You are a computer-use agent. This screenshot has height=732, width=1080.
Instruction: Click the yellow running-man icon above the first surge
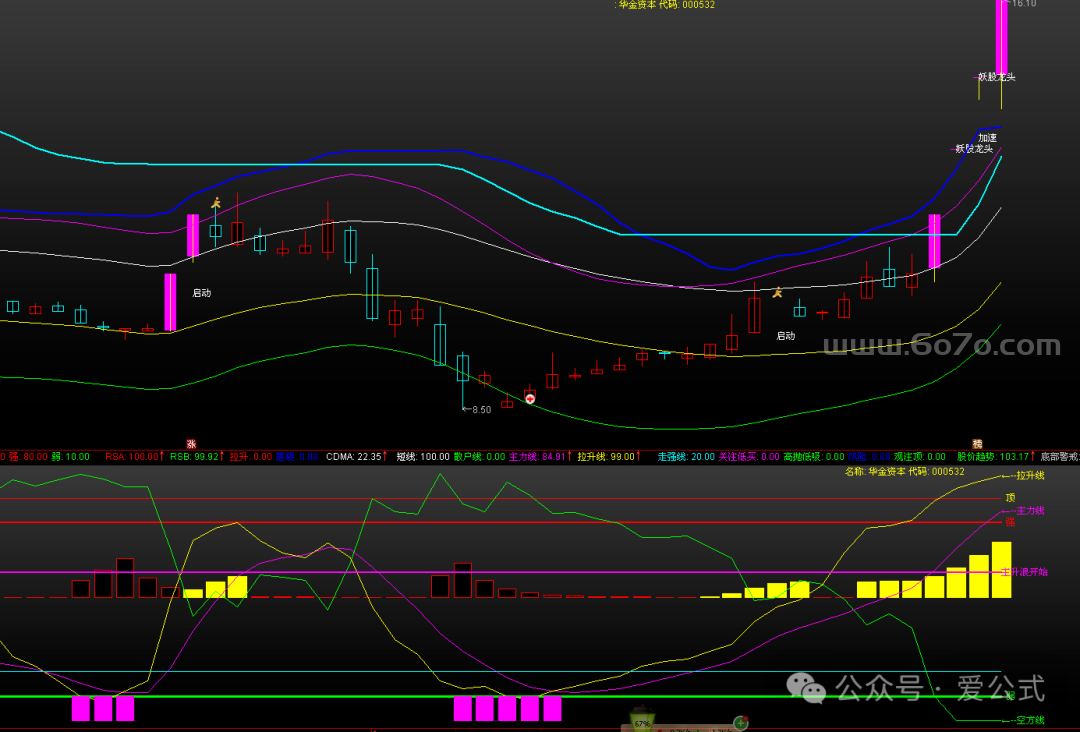(215, 203)
